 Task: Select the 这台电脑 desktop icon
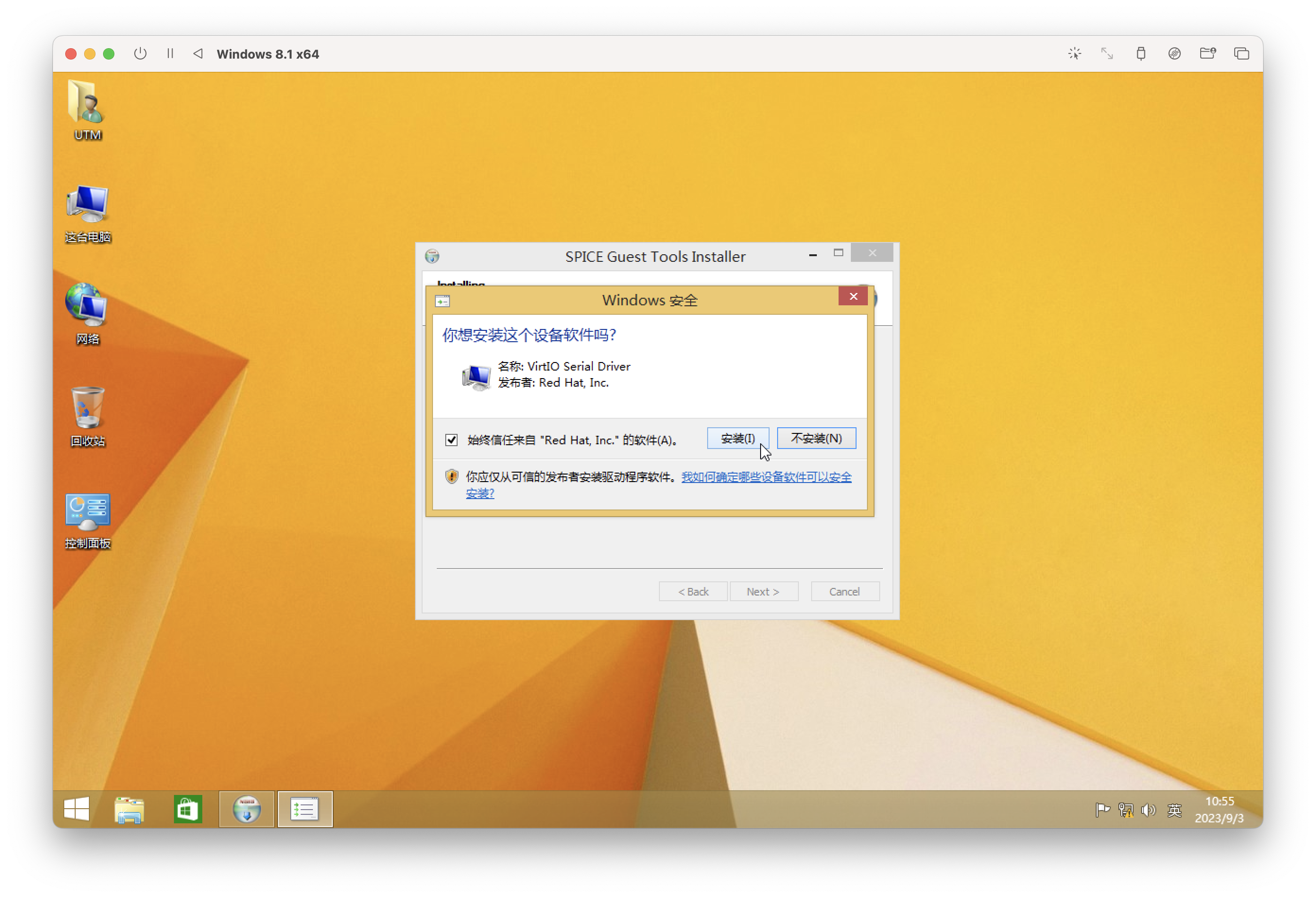click(x=87, y=214)
